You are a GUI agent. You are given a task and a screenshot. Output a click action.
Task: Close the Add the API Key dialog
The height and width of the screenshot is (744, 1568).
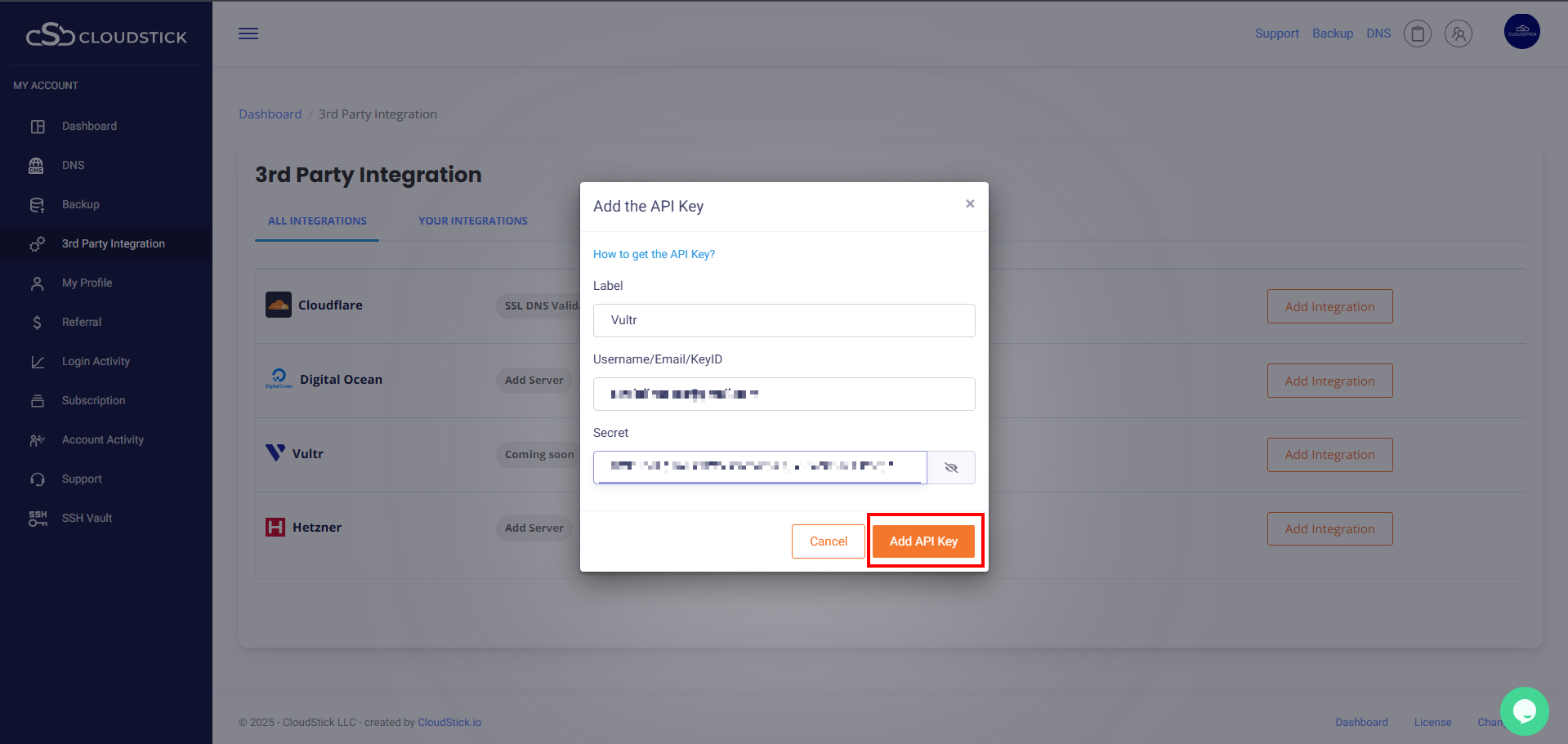[970, 203]
